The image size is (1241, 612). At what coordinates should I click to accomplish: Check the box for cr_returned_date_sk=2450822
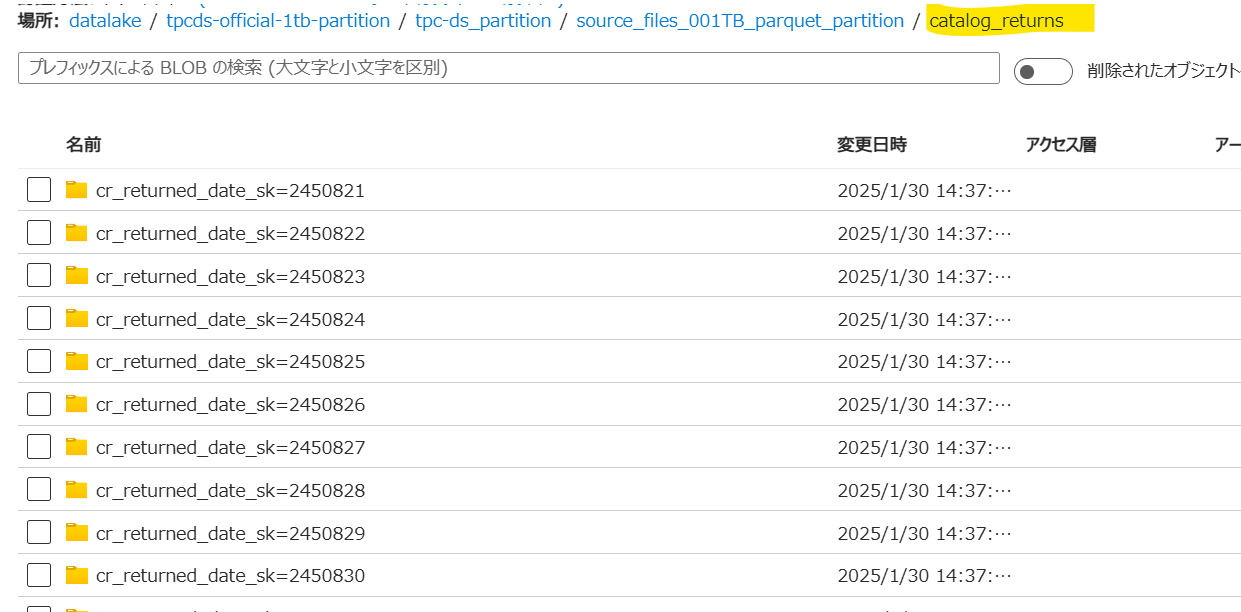point(39,233)
